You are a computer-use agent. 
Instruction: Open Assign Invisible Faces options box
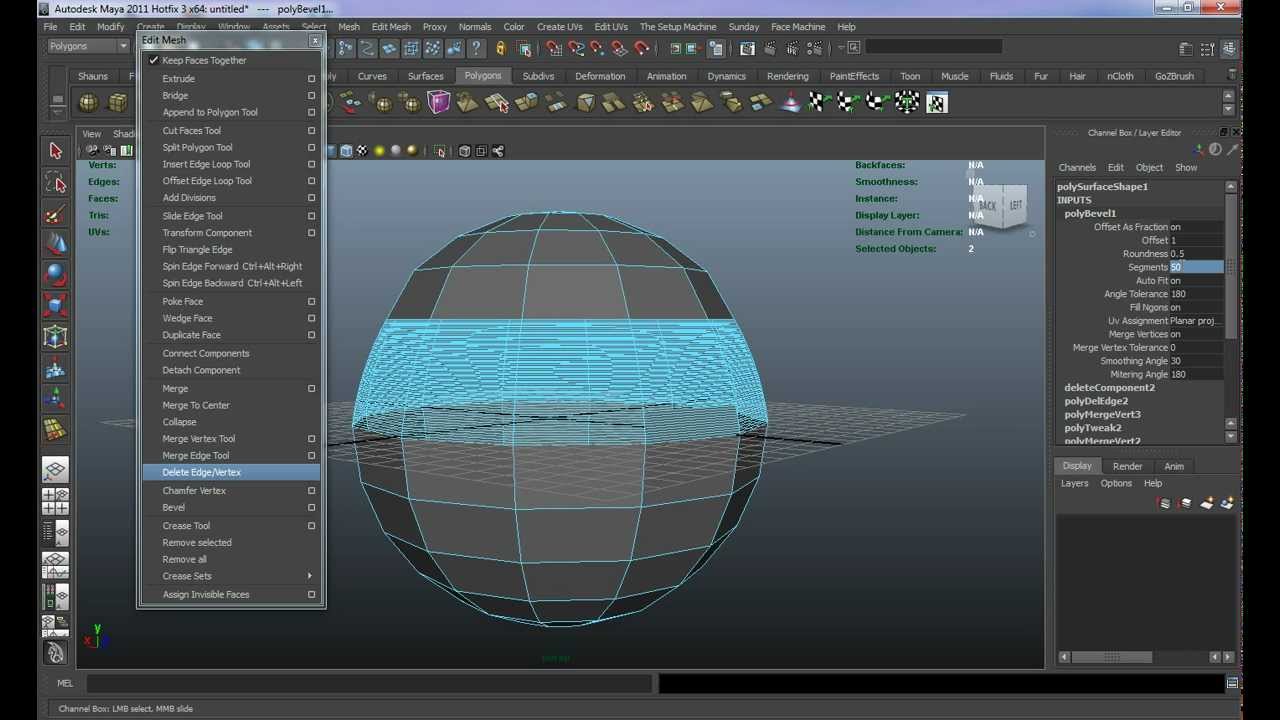[x=311, y=594]
